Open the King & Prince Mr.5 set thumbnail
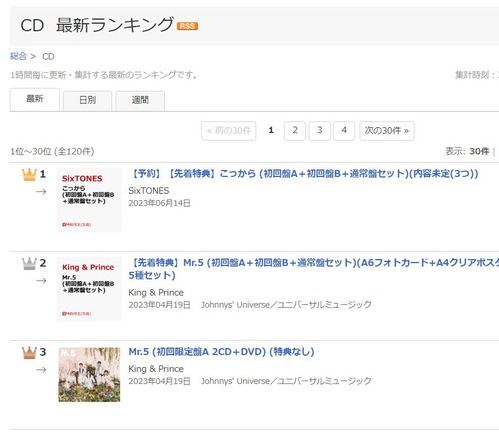Image resolution: width=499 pixels, height=432 pixels. 89,289
